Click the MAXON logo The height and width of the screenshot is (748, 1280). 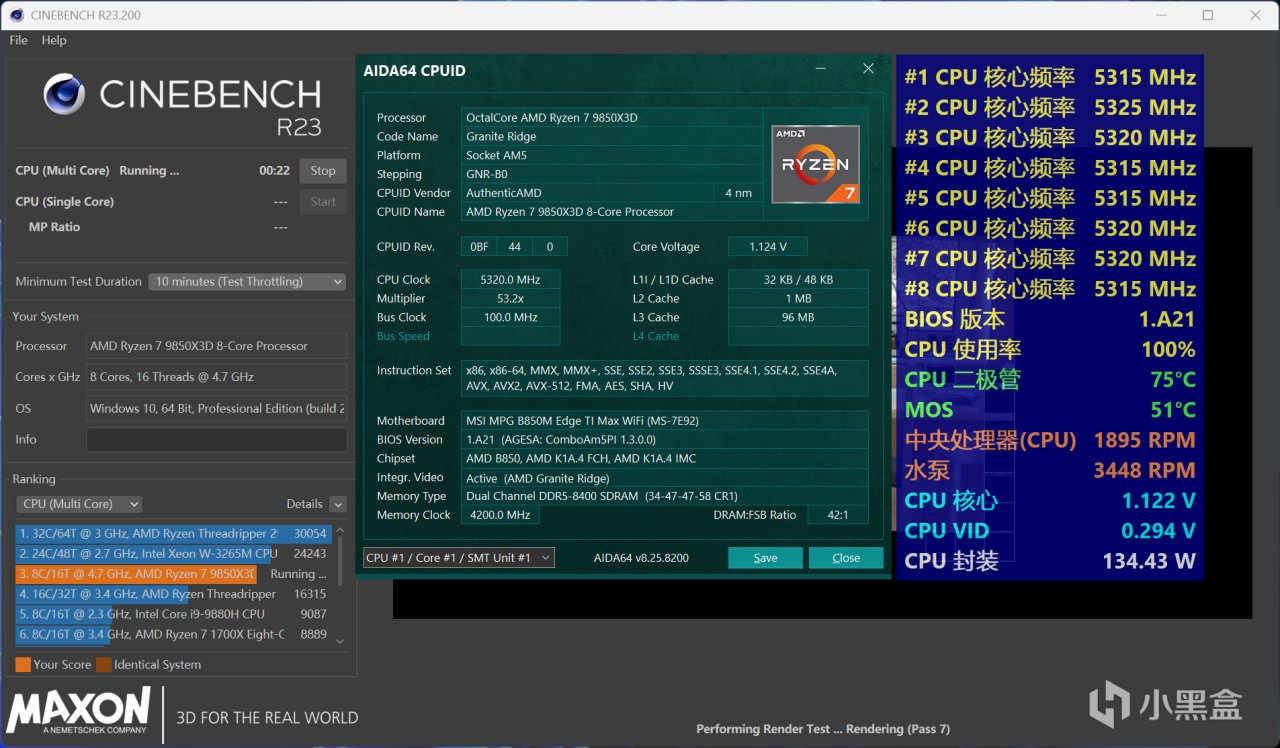coord(79,712)
